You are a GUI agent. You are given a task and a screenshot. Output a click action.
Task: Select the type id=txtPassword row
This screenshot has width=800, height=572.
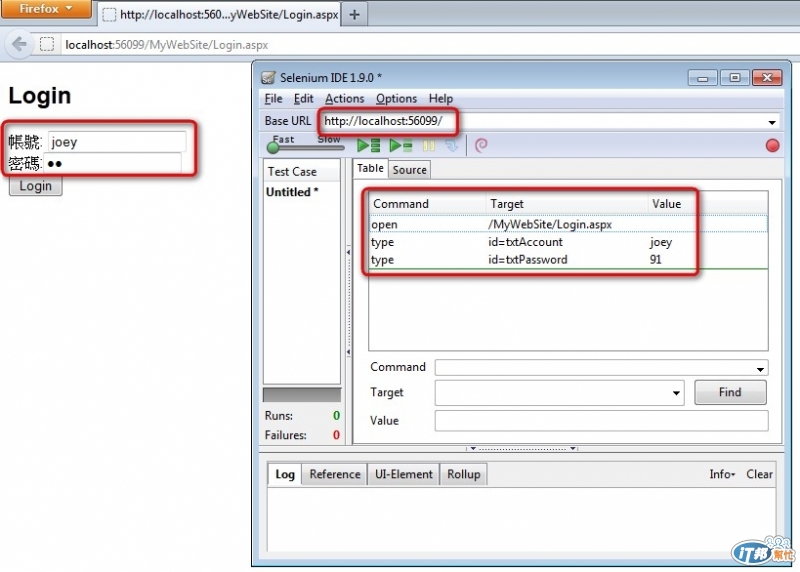(568, 260)
